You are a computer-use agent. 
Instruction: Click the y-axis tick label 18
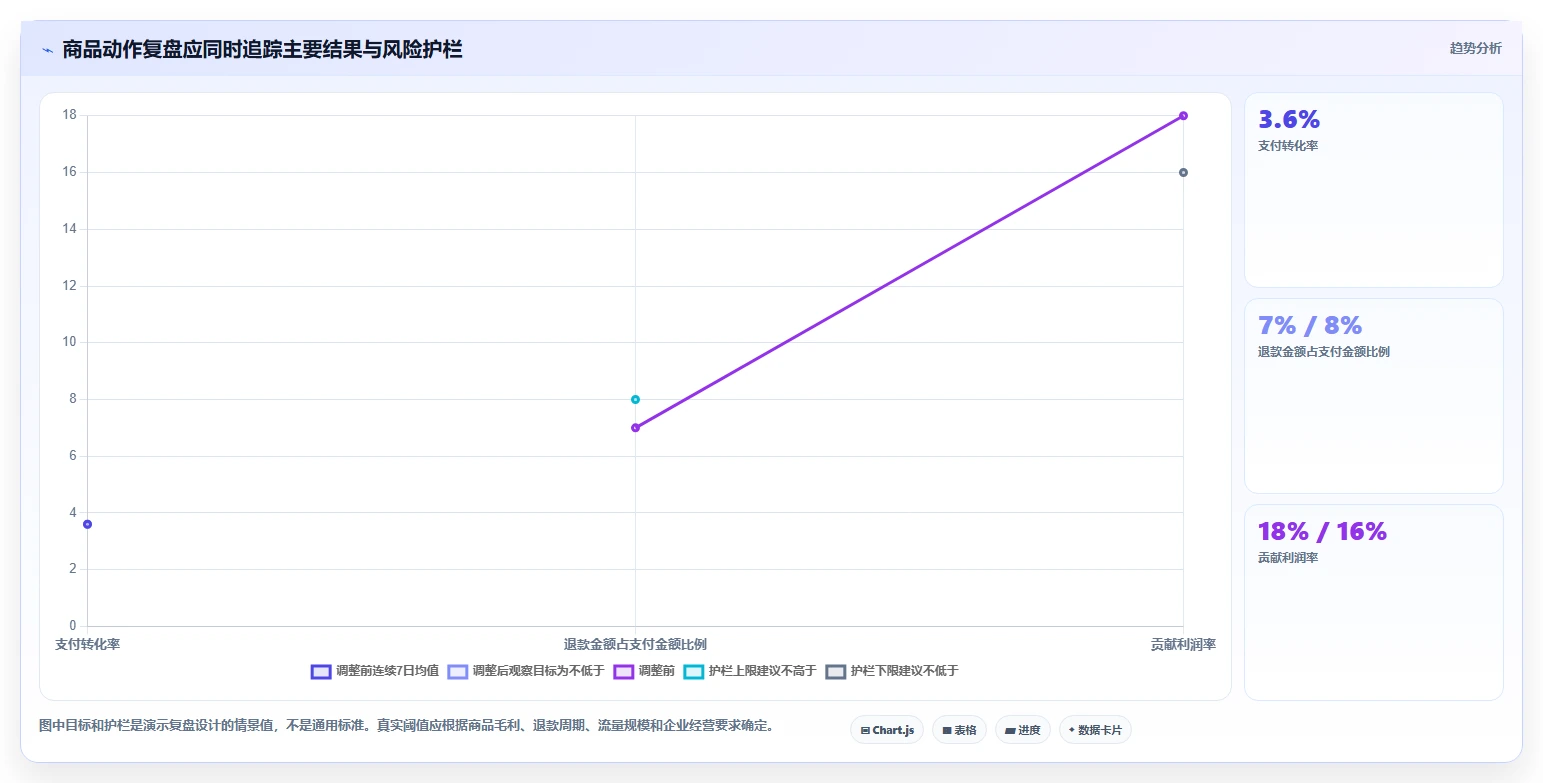(70, 115)
